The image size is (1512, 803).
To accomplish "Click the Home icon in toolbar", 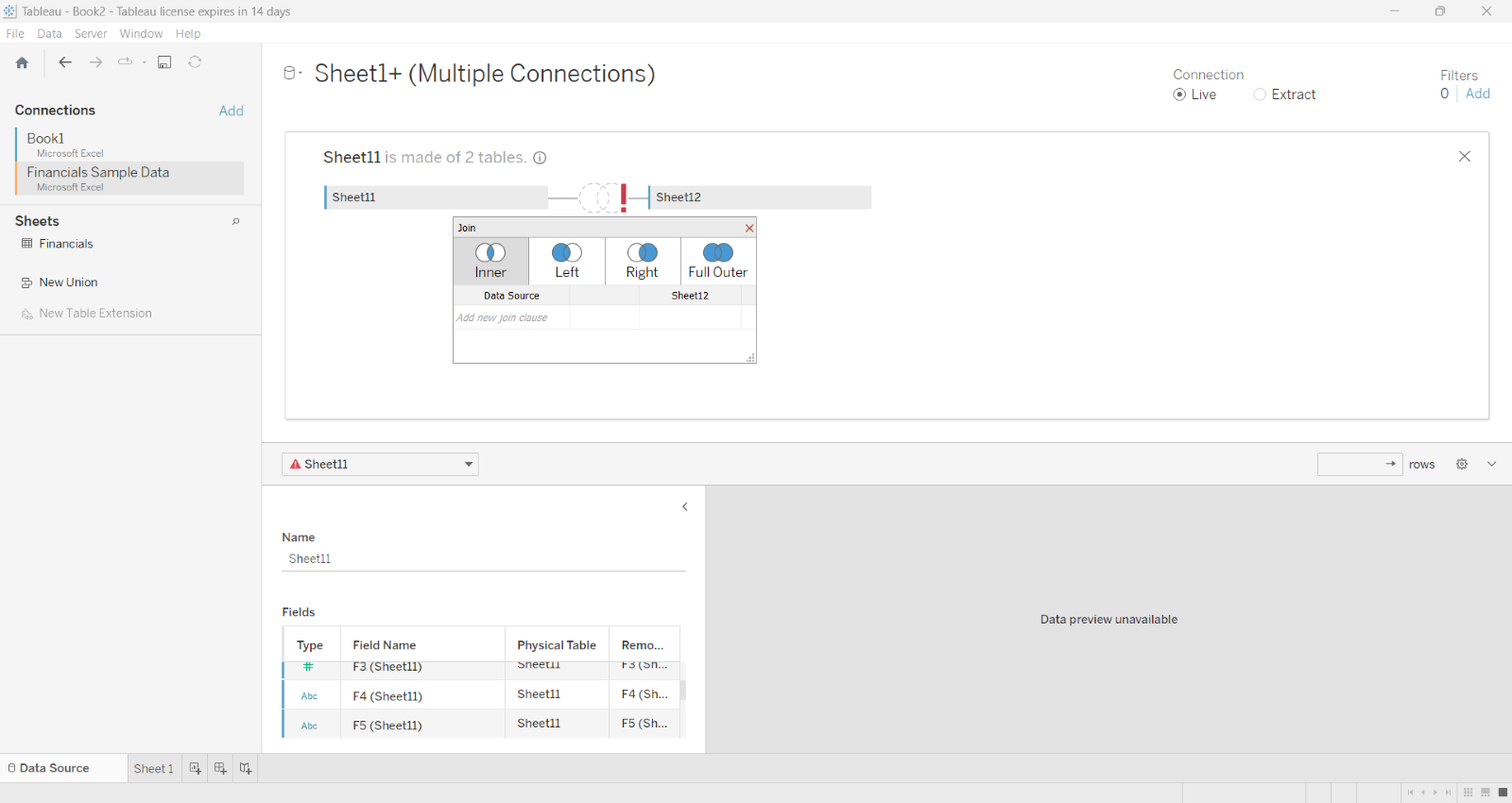I will click(x=22, y=62).
